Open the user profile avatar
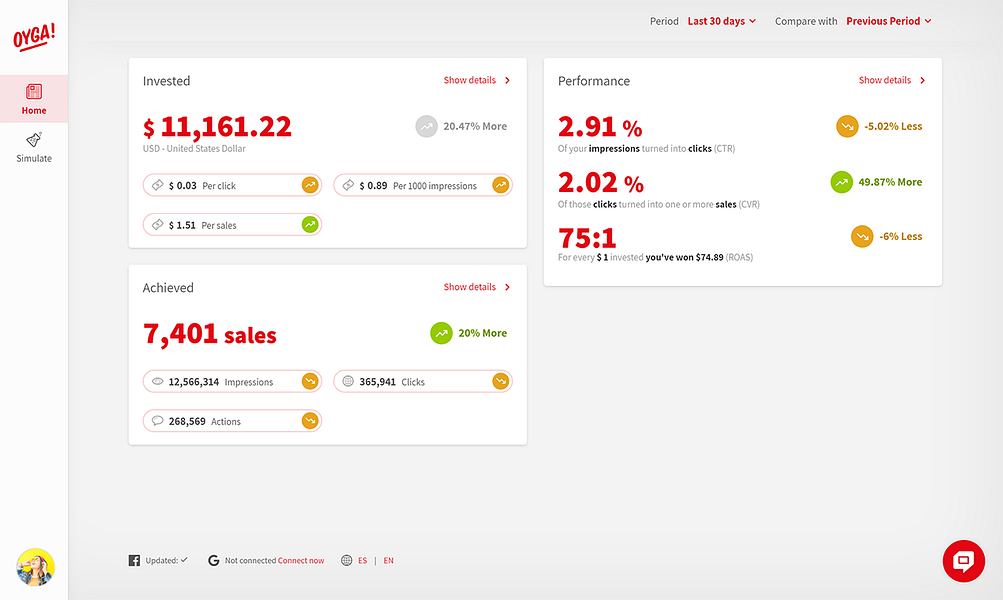The height and width of the screenshot is (600, 1003). (35, 567)
